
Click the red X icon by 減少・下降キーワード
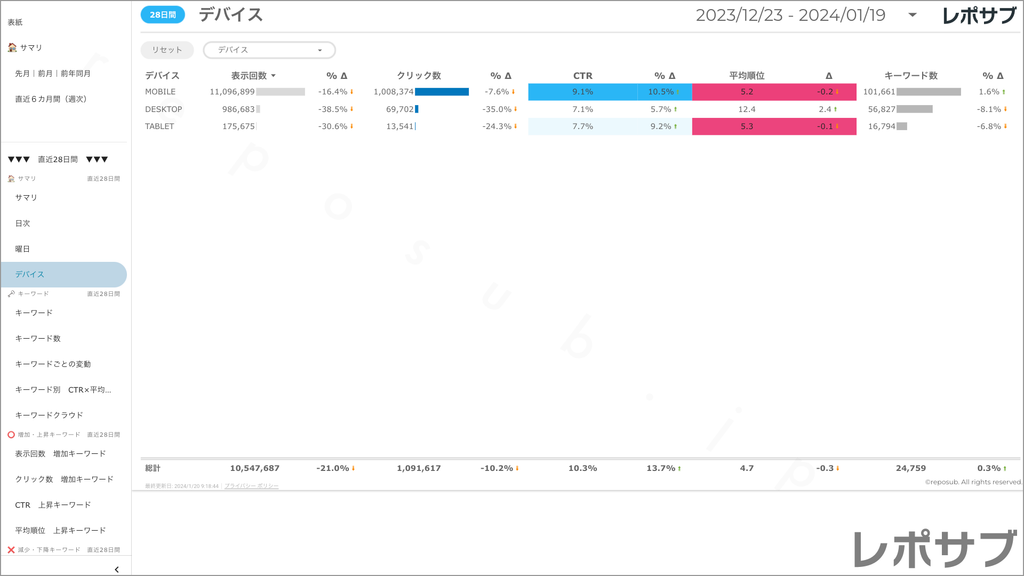(11, 550)
